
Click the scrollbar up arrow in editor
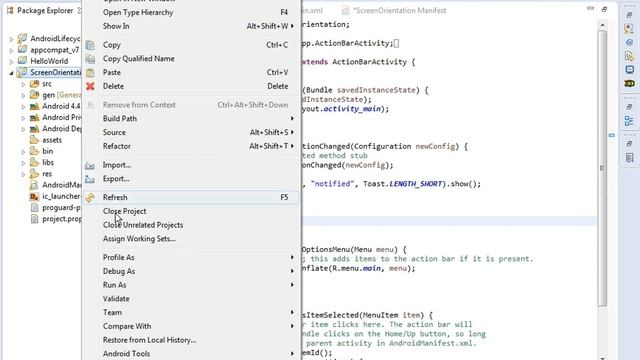(602, 25)
